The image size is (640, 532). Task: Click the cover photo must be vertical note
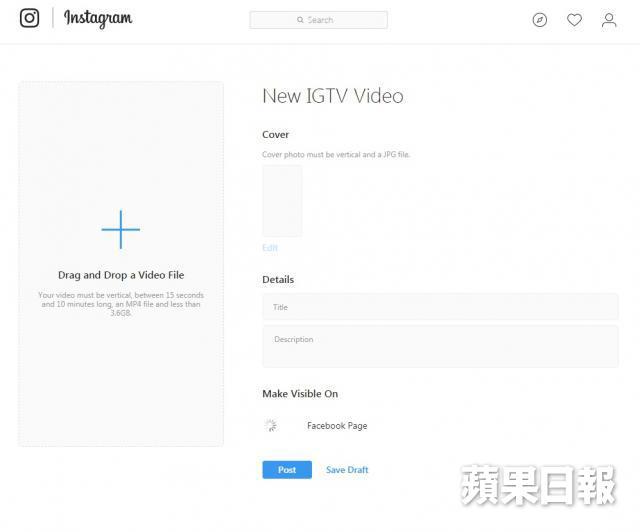(x=336, y=154)
